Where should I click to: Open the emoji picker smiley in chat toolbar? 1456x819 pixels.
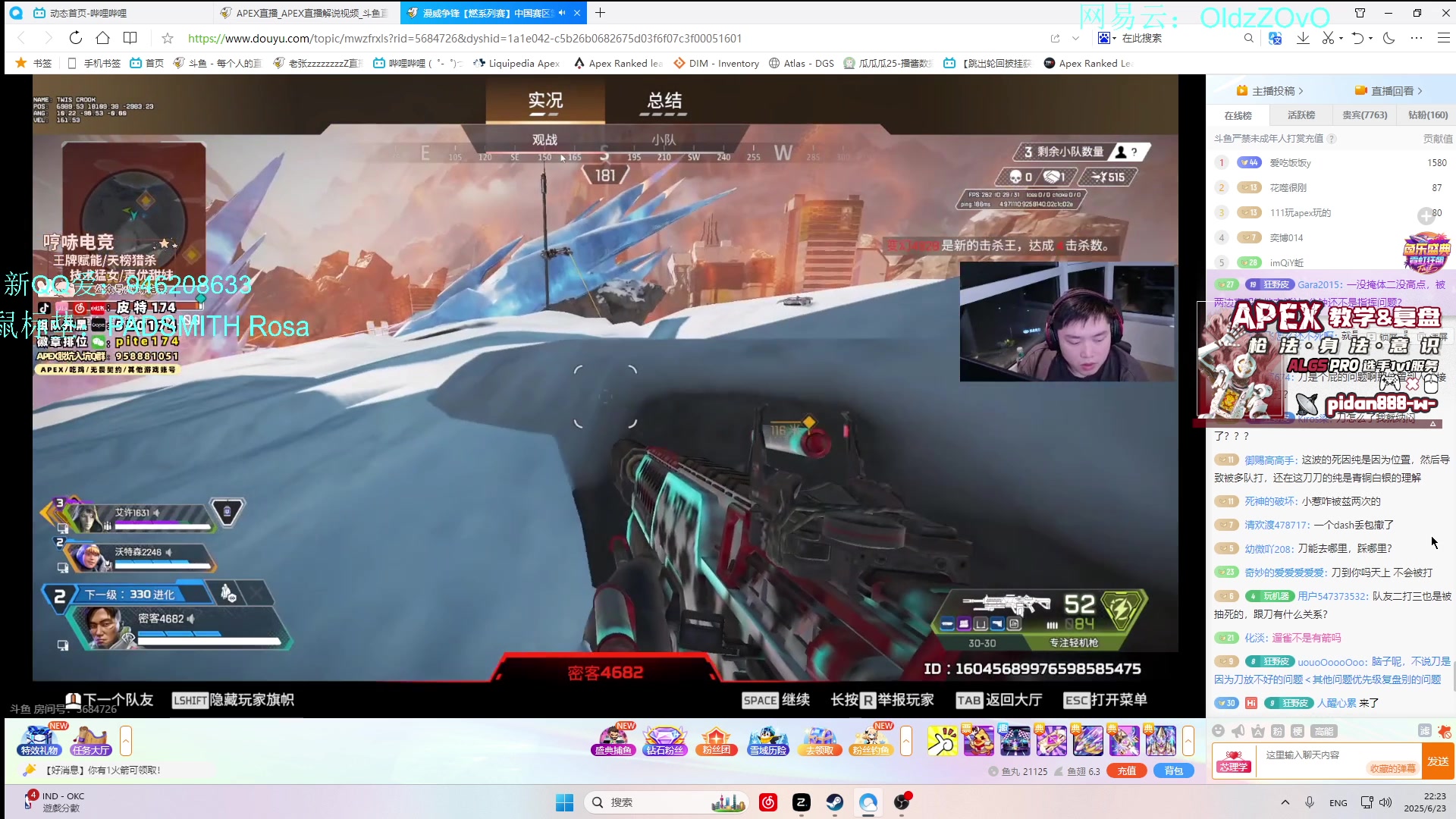coord(1218,731)
